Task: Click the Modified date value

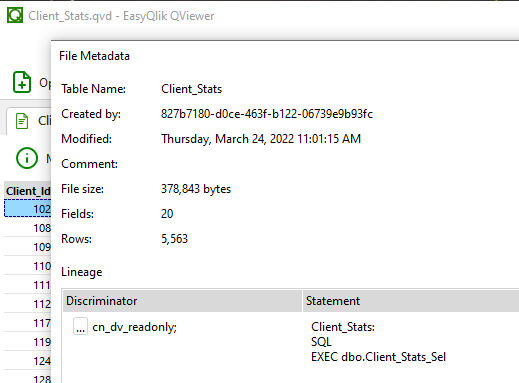Action: (x=261, y=139)
